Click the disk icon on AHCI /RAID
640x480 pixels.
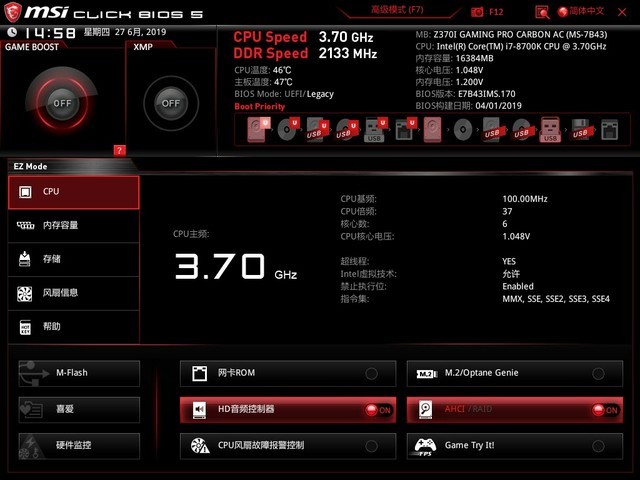coord(426,410)
